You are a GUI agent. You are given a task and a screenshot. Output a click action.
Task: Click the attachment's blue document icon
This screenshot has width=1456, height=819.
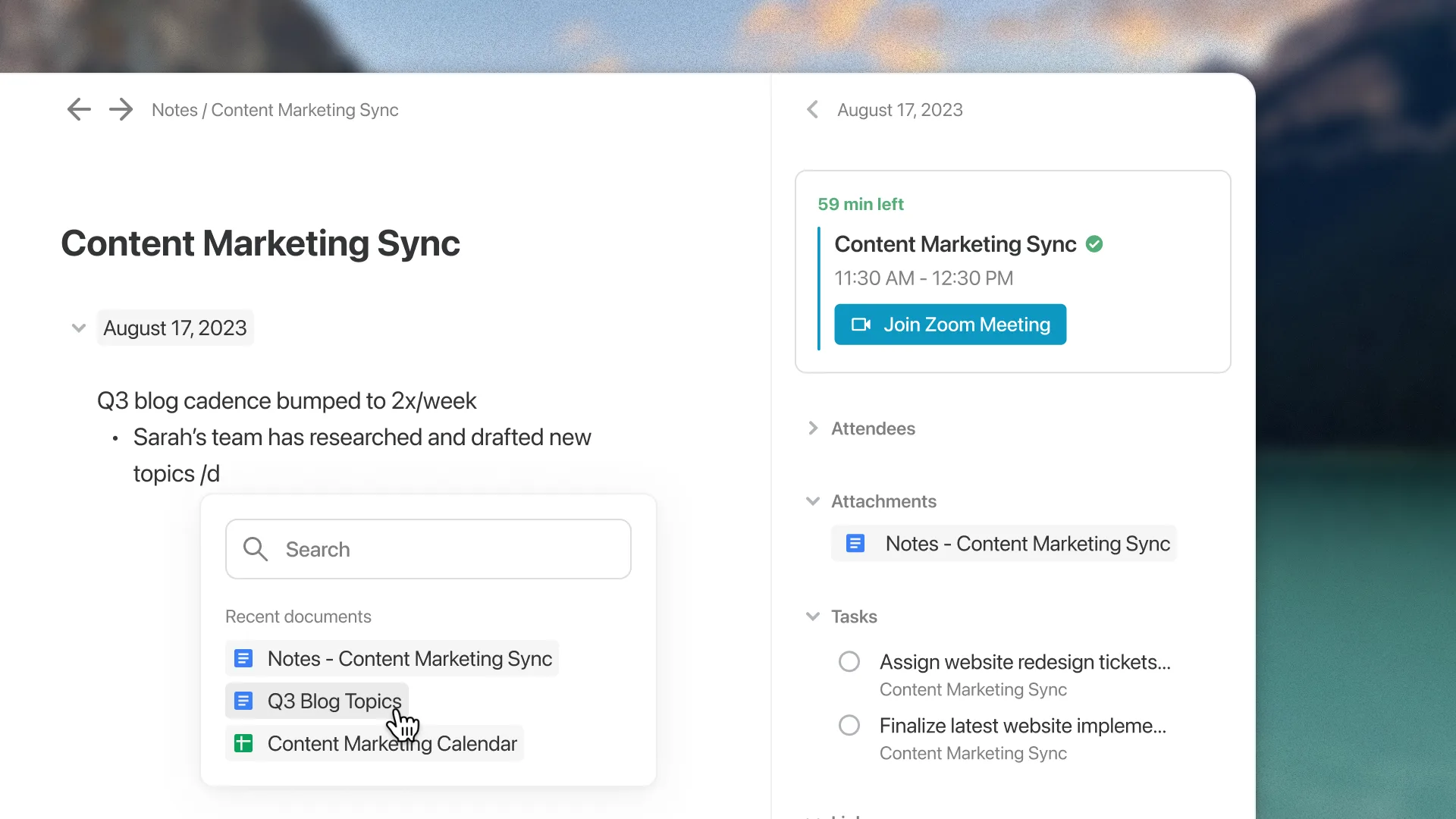pyautogui.click(x=855, y=544)
